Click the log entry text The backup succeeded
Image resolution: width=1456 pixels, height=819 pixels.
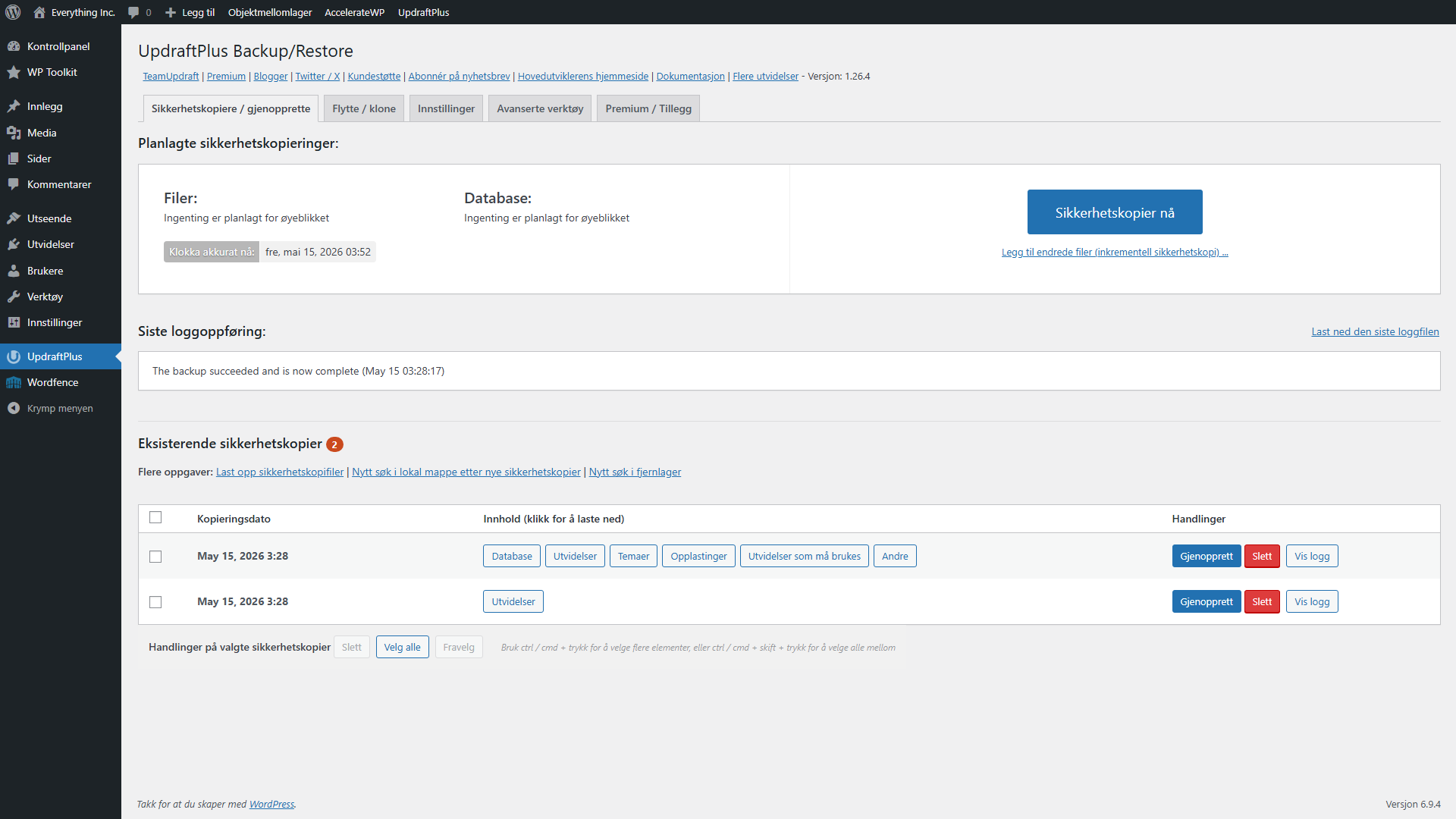coord(298,371)
